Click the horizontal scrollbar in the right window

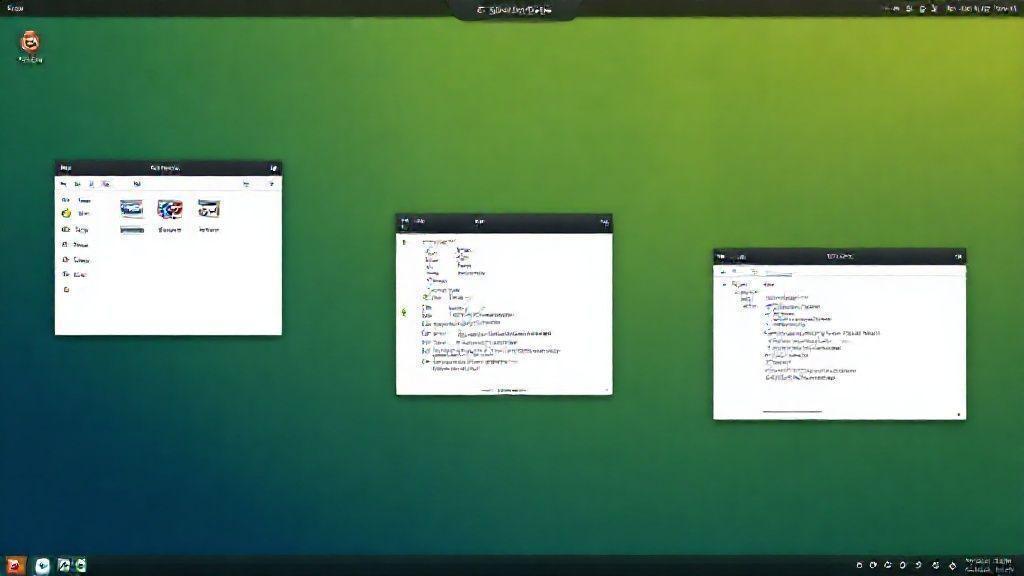click(x=792, y=411)
